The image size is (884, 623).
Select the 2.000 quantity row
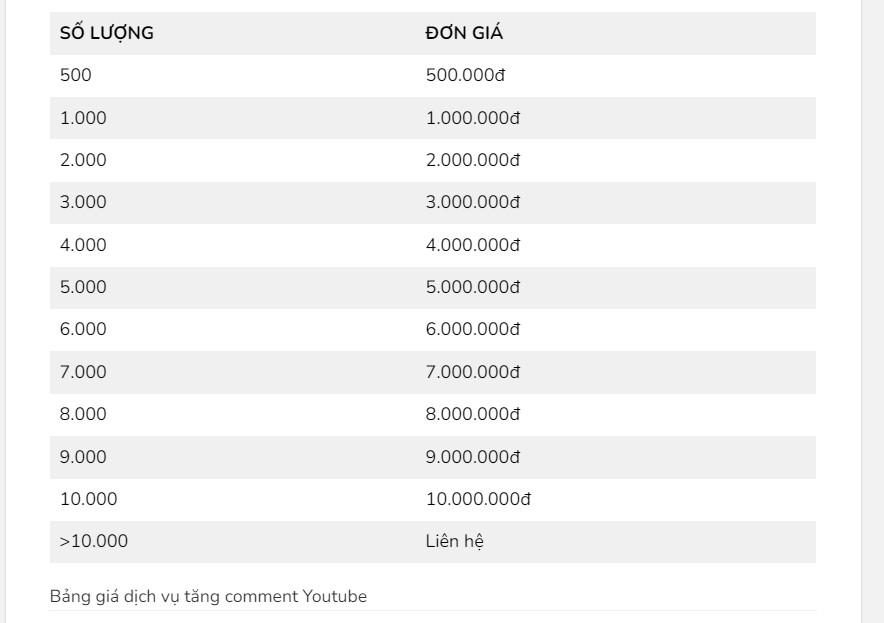click(432, 160)
